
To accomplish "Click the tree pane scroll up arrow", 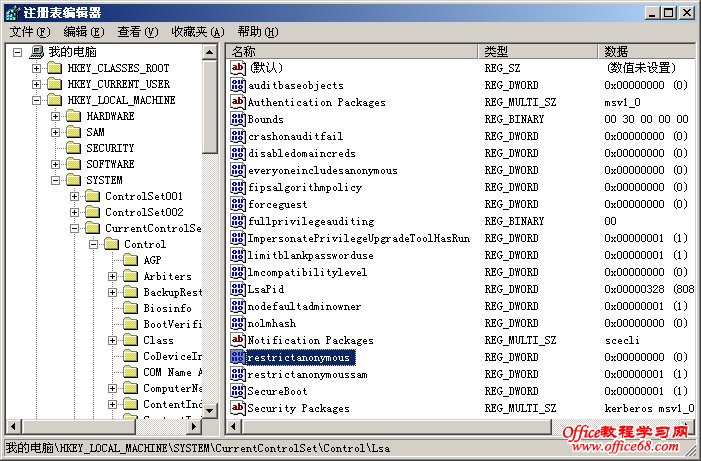I will (209, 52).
